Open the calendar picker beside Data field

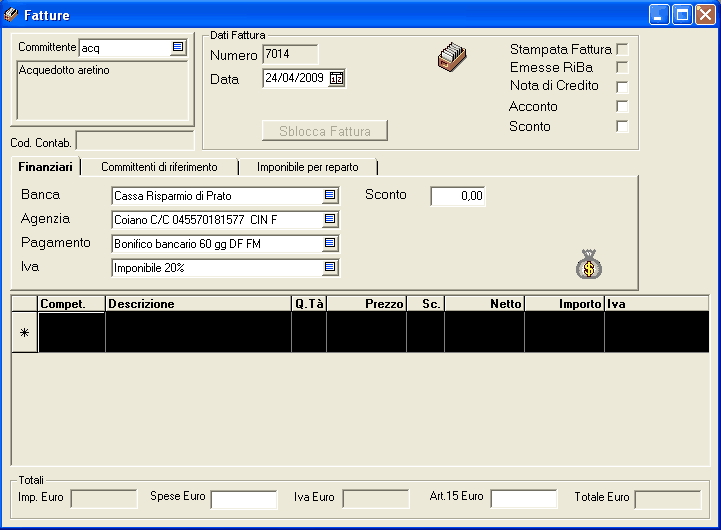pyautogui.click(x=336, y=79)
